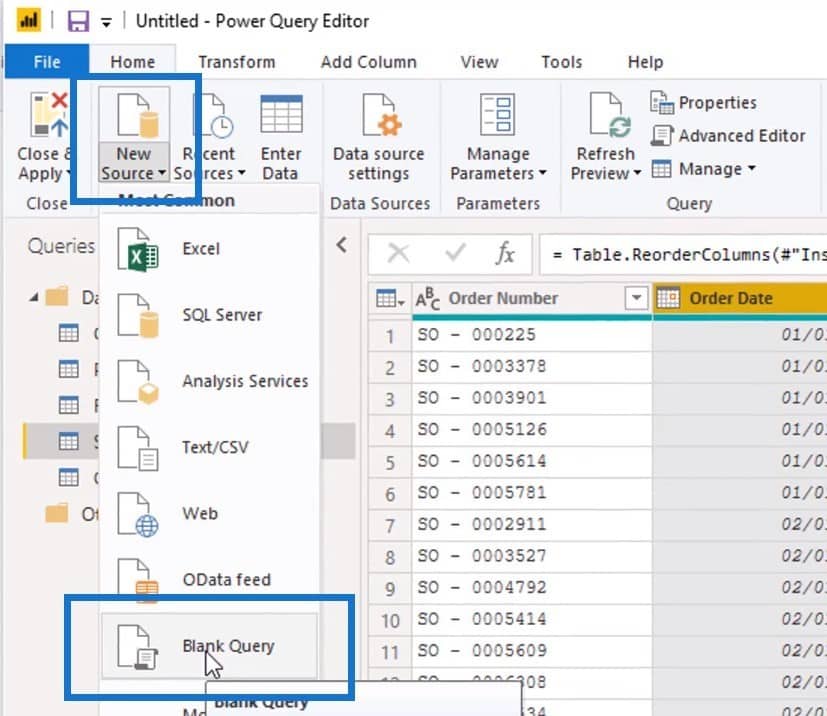Screen dimensions: 827x716
Task: Open the table options menu icon
Action: pos(390,299)
